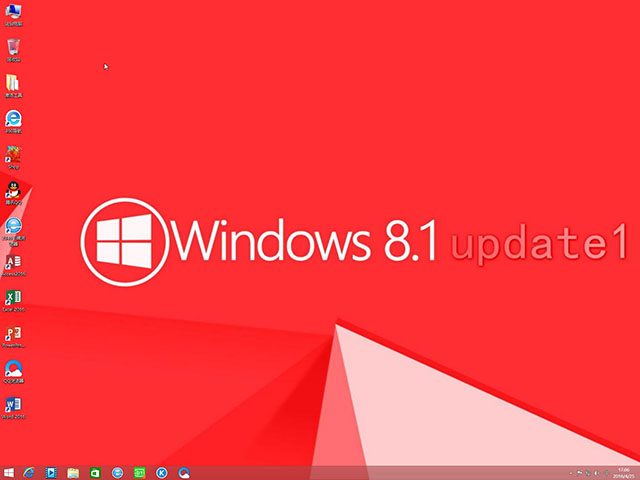Launch Excel 2016 from the desktop
The width and height of the screenshot is (640, 480).
click(14, 299)
